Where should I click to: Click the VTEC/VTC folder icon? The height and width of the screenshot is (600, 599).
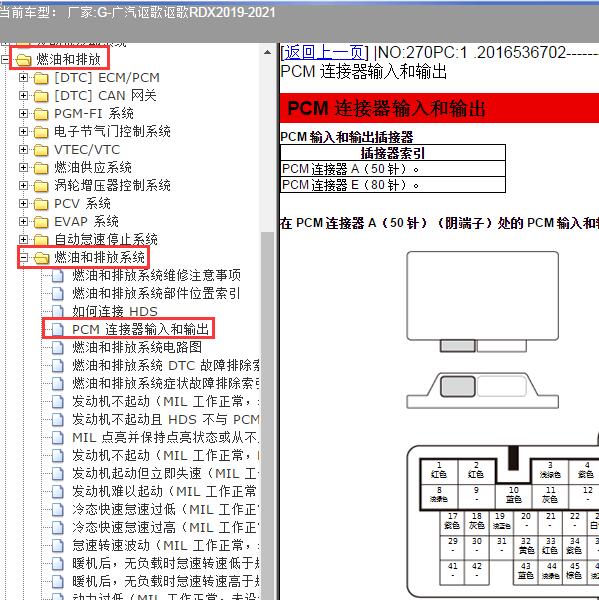click(41, 150)
